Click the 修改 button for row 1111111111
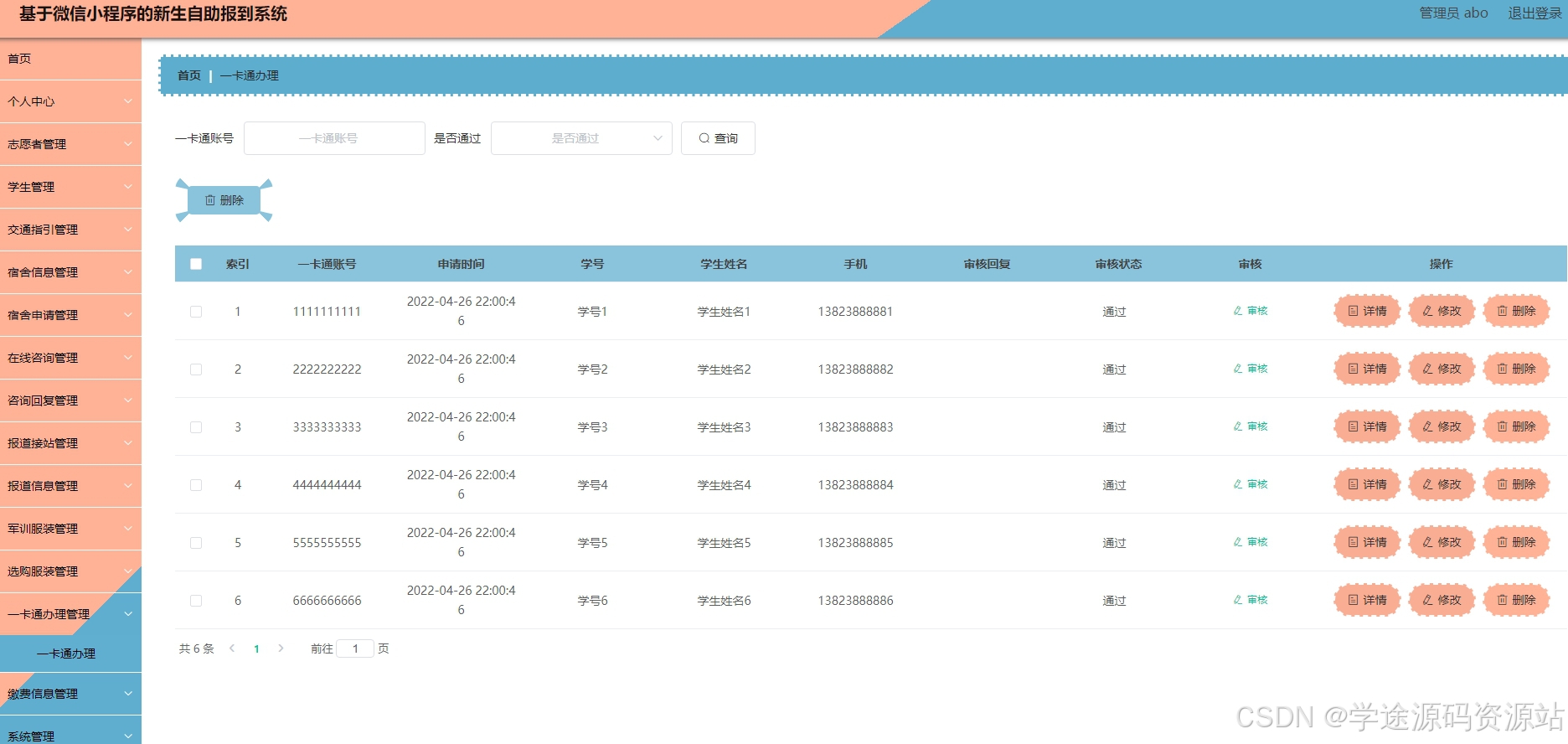The height and width of the screenshot is (744, 1568). pyautogui.click(x=1442, y=311)
